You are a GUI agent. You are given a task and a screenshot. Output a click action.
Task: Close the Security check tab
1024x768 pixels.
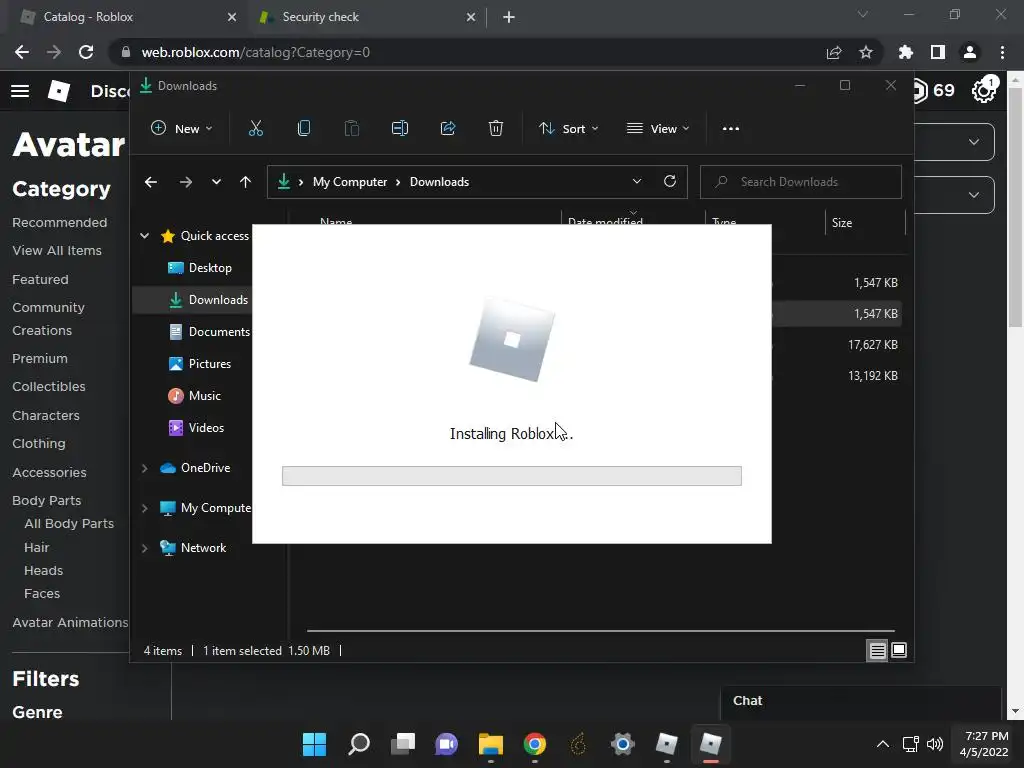pyautogui.click(x=471, y=17)
